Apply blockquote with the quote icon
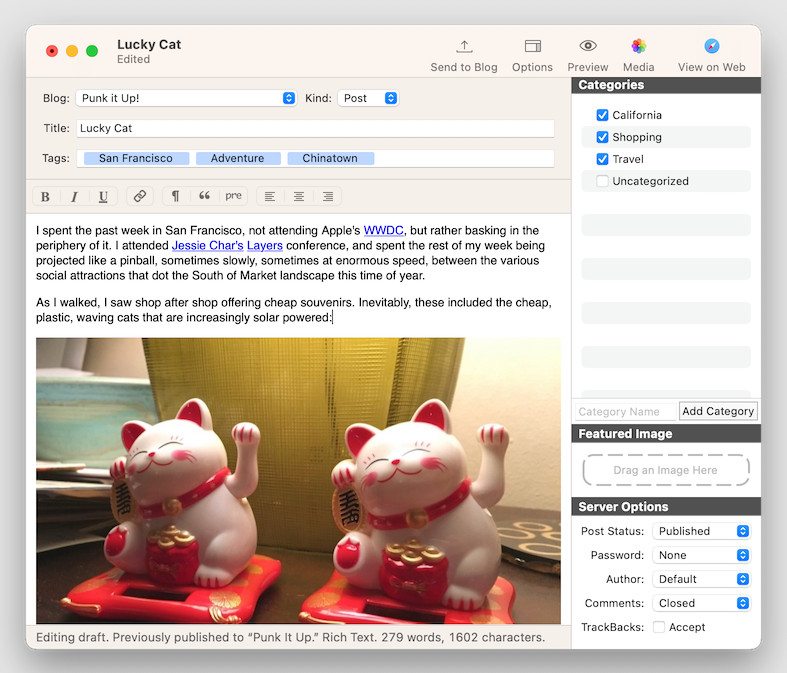This screenshot has height=673, width=787. 204,196
